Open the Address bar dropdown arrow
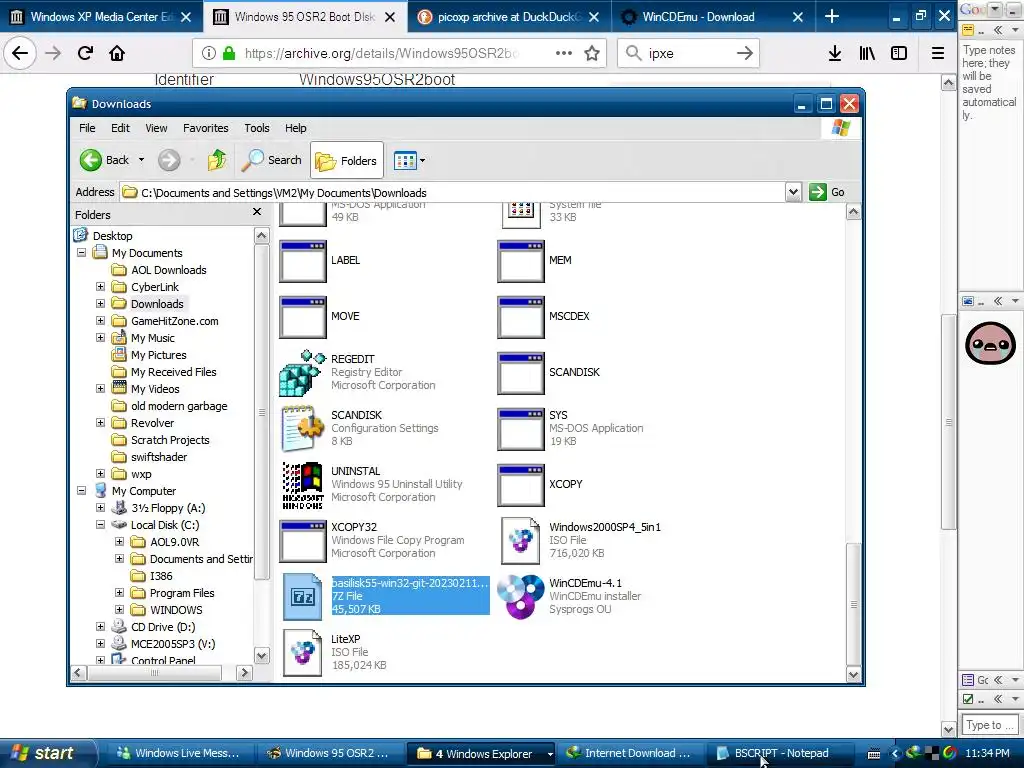 [793, 192]
